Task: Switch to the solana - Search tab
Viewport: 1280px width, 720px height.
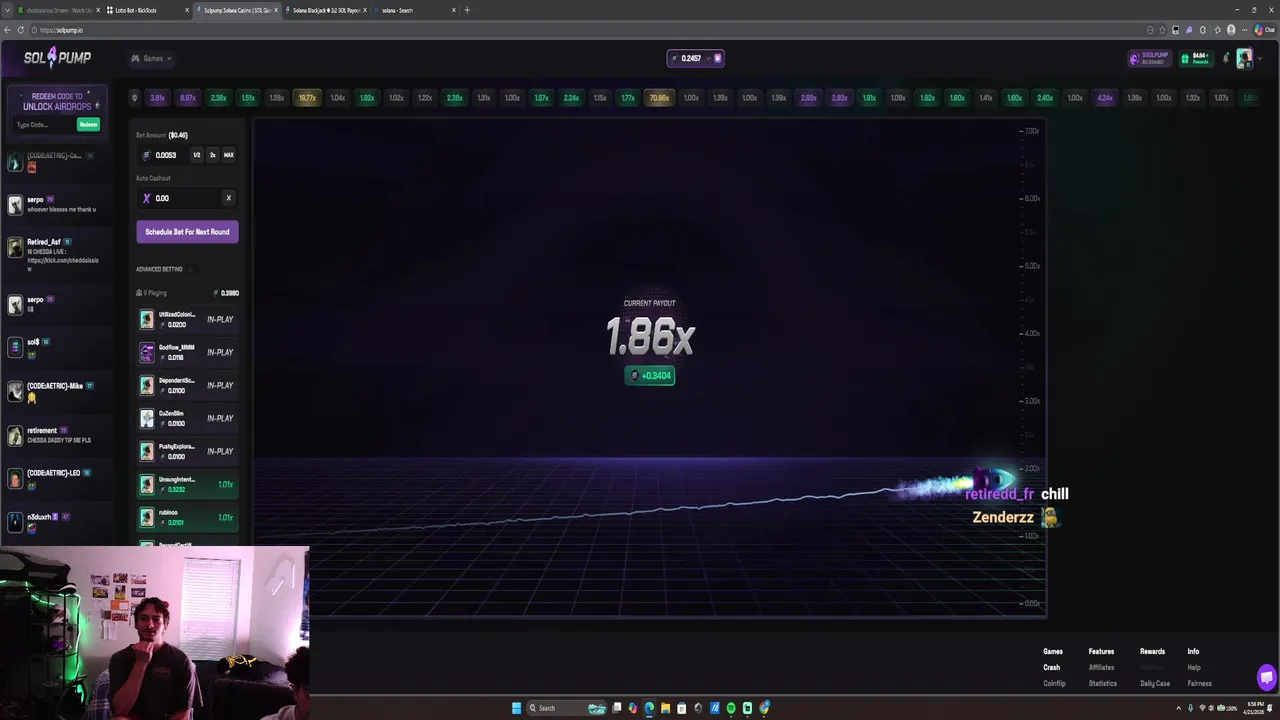Action: point(417,10)
